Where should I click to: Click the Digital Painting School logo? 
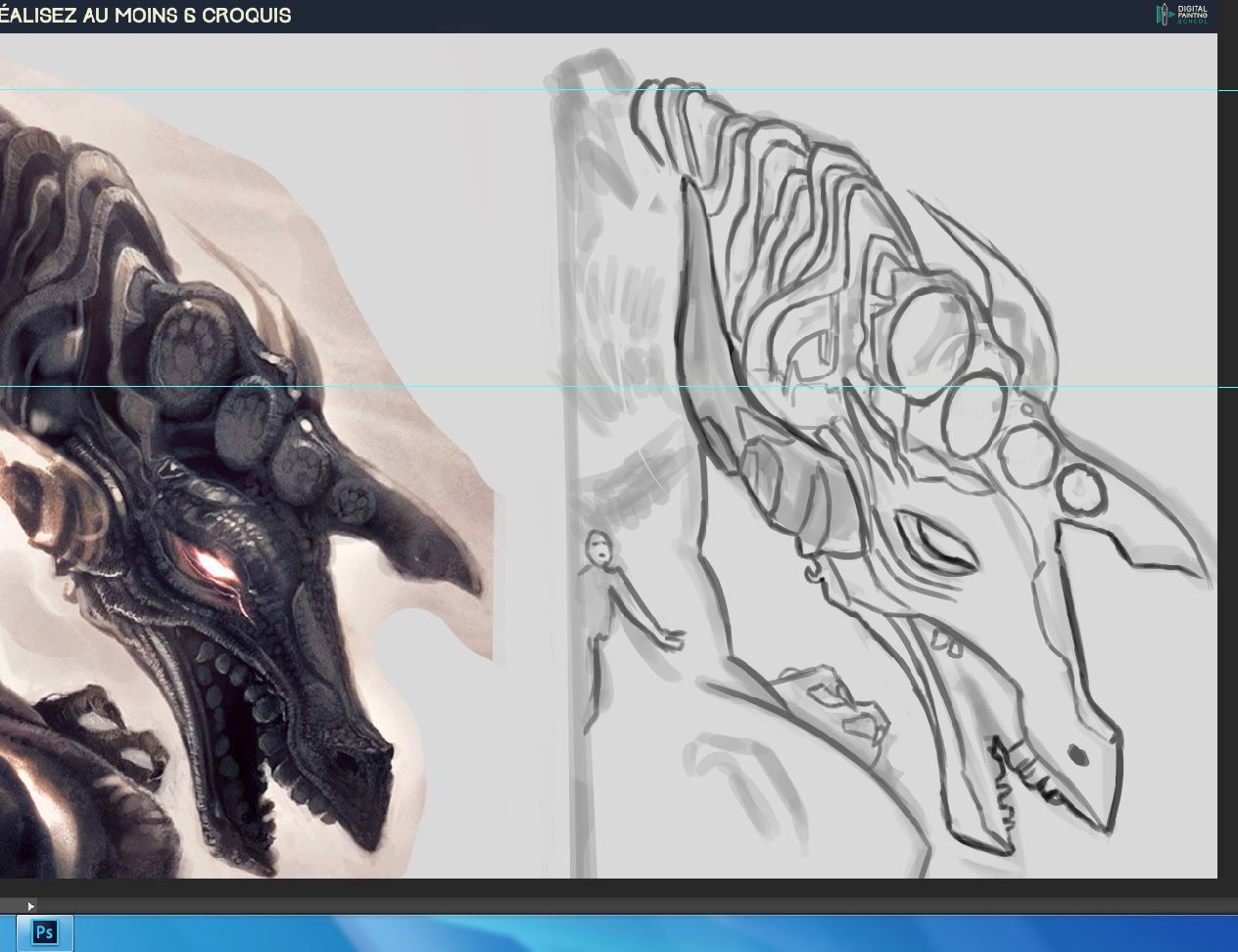point(1183,15)
